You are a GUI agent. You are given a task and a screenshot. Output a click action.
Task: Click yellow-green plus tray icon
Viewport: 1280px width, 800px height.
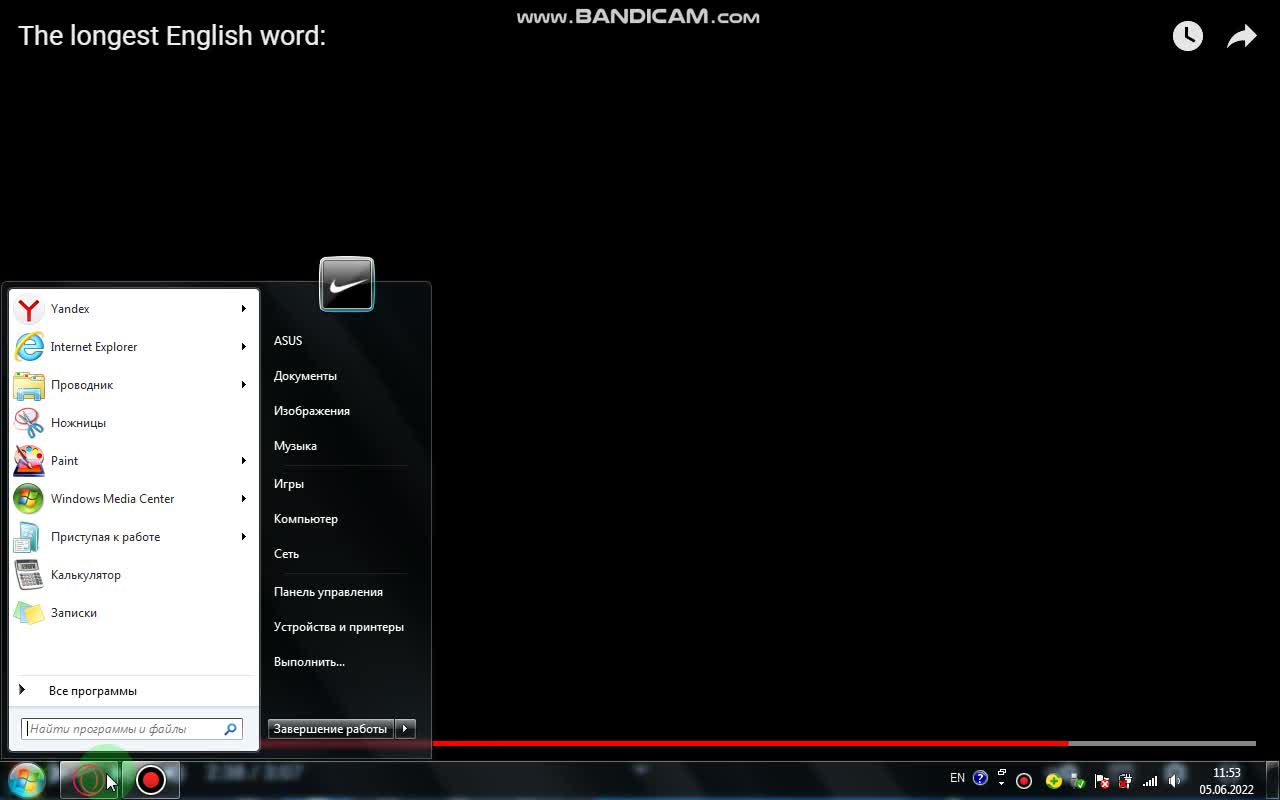(x=1053, y=781)
